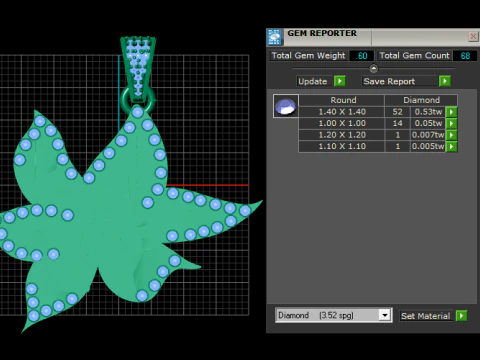Click the weight cell 0.005tw
The image size is (480, 360).
coord(428,146)
